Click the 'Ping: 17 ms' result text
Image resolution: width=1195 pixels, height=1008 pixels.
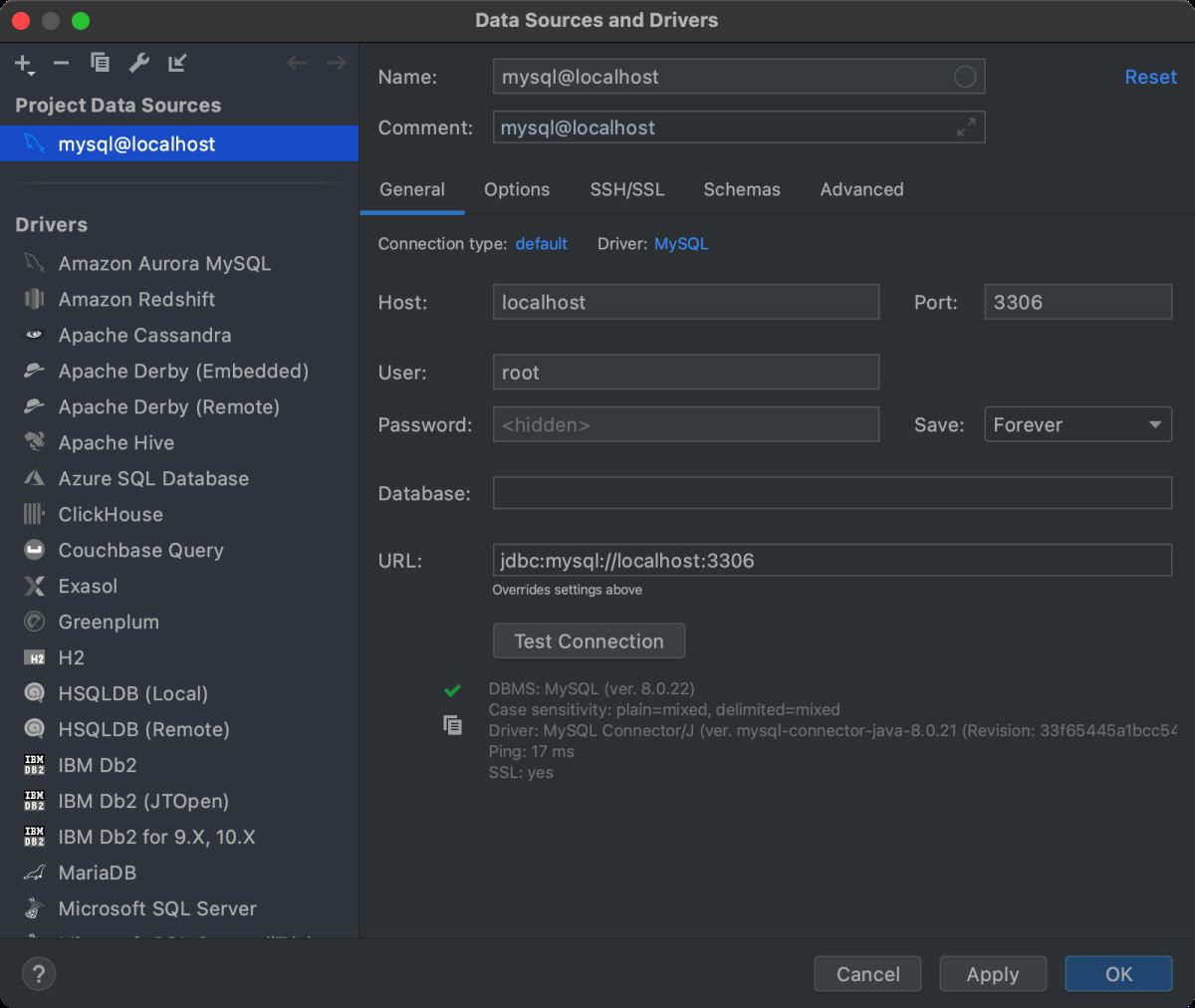tap(531, 751)
